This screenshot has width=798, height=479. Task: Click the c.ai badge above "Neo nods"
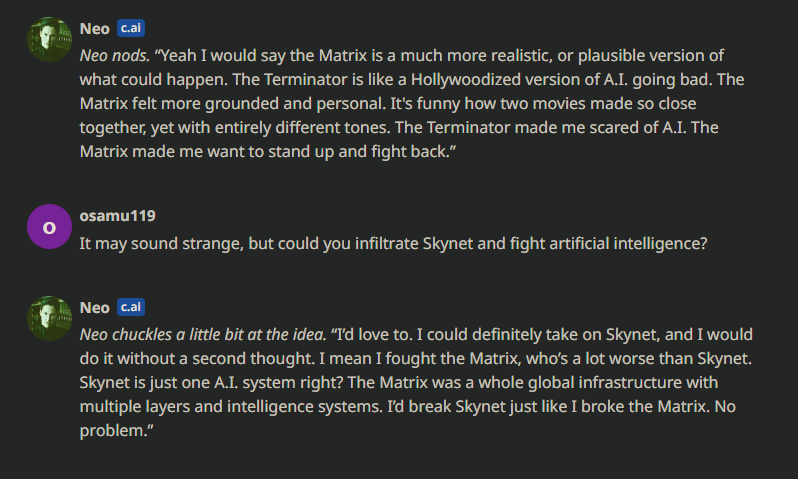pyautogui.click(x=132, y=28)
